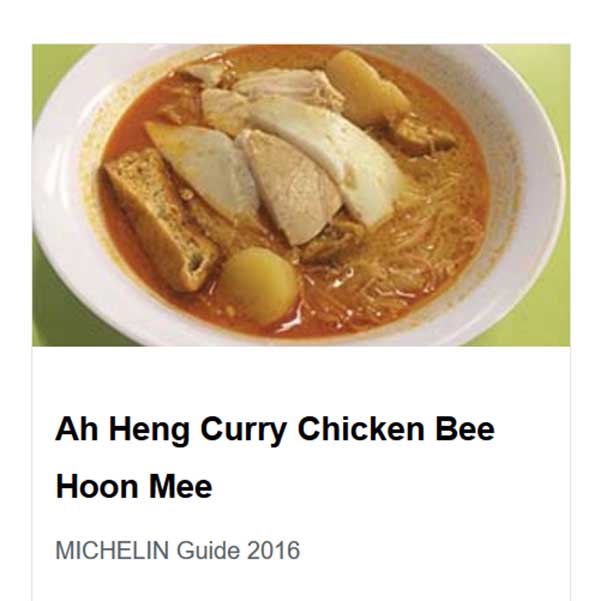Screen dimensions: 600x601
Task: Click the word 'MICHELIN' below the title
Action: pyautogui.click(x=112, y=550)
